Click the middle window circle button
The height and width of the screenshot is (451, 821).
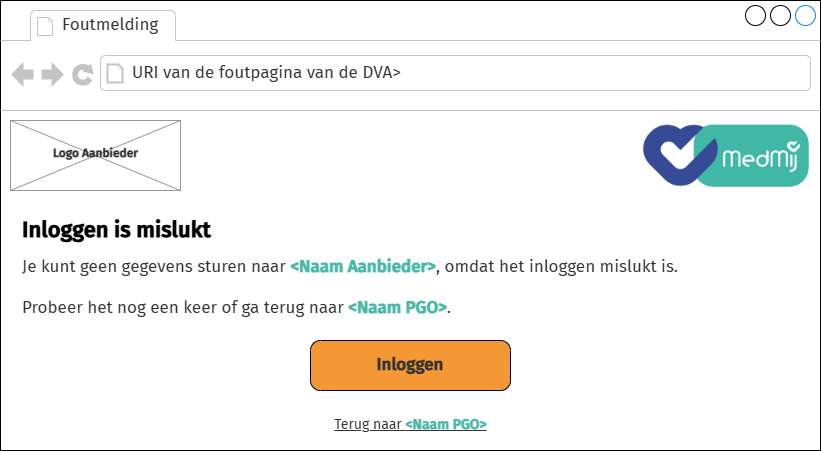pyautogui.click(x=780, y=15)
